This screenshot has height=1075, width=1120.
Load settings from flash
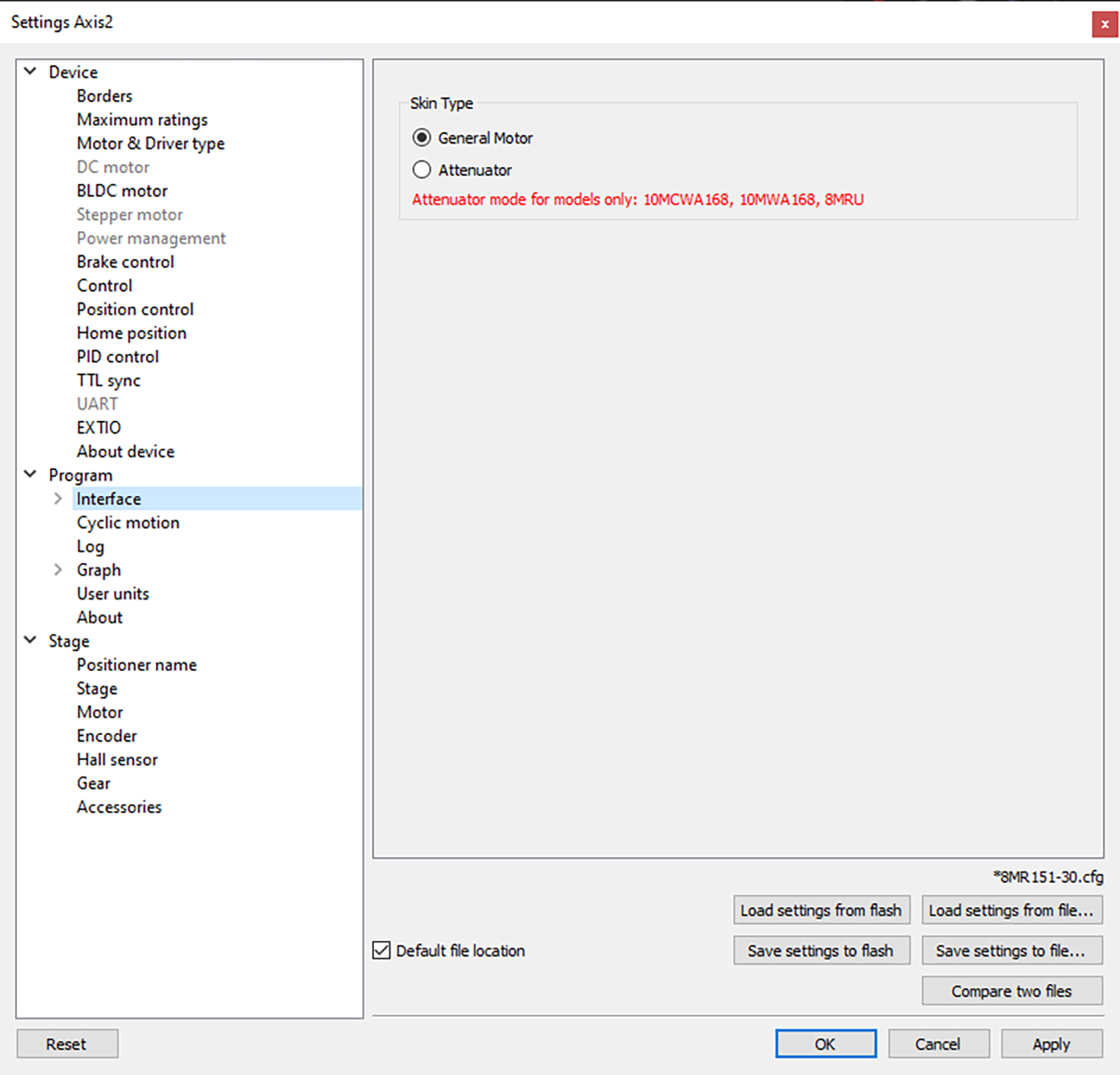click(821, 910)
